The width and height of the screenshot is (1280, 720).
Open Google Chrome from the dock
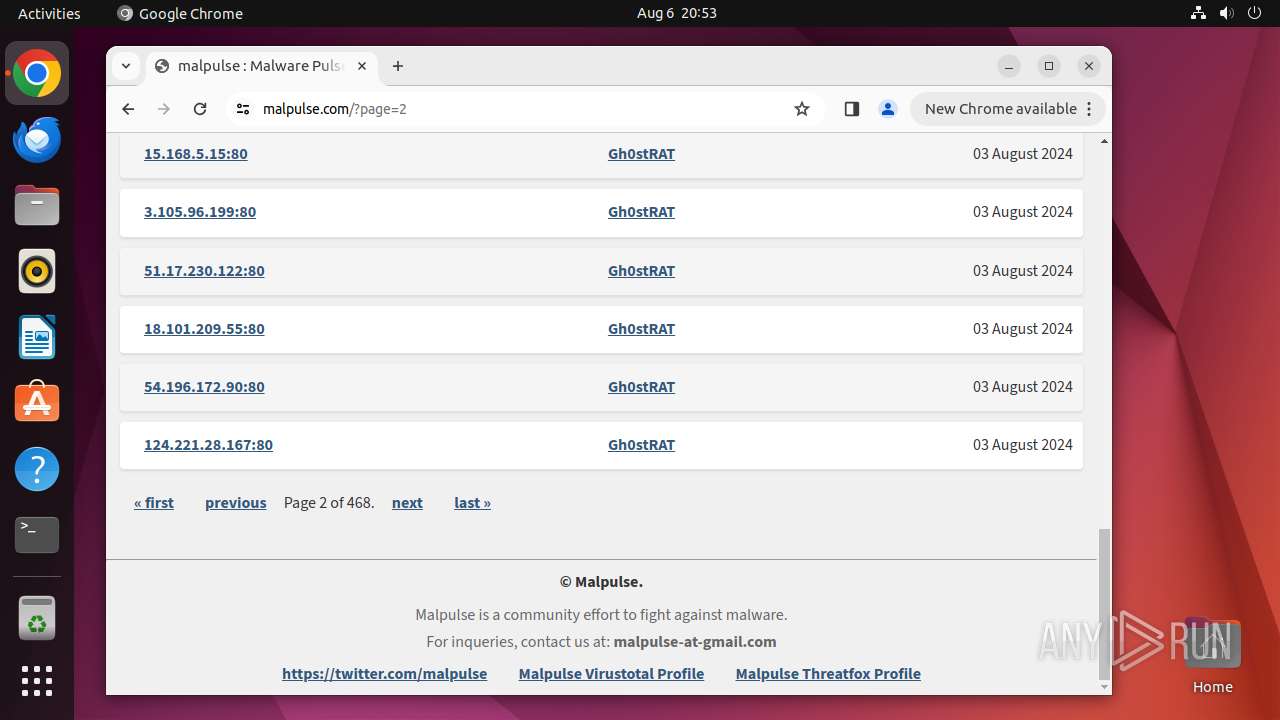[x=37, y=74]
